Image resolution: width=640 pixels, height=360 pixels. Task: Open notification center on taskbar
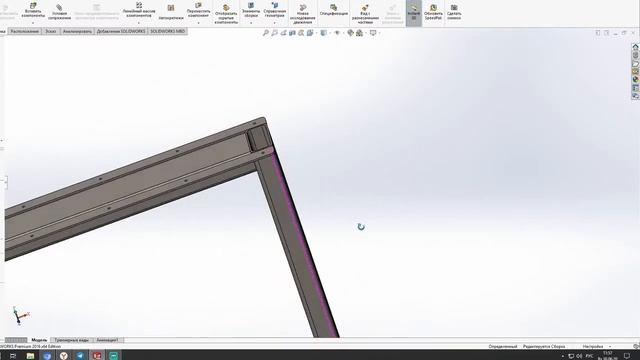[x=627, y=356]
